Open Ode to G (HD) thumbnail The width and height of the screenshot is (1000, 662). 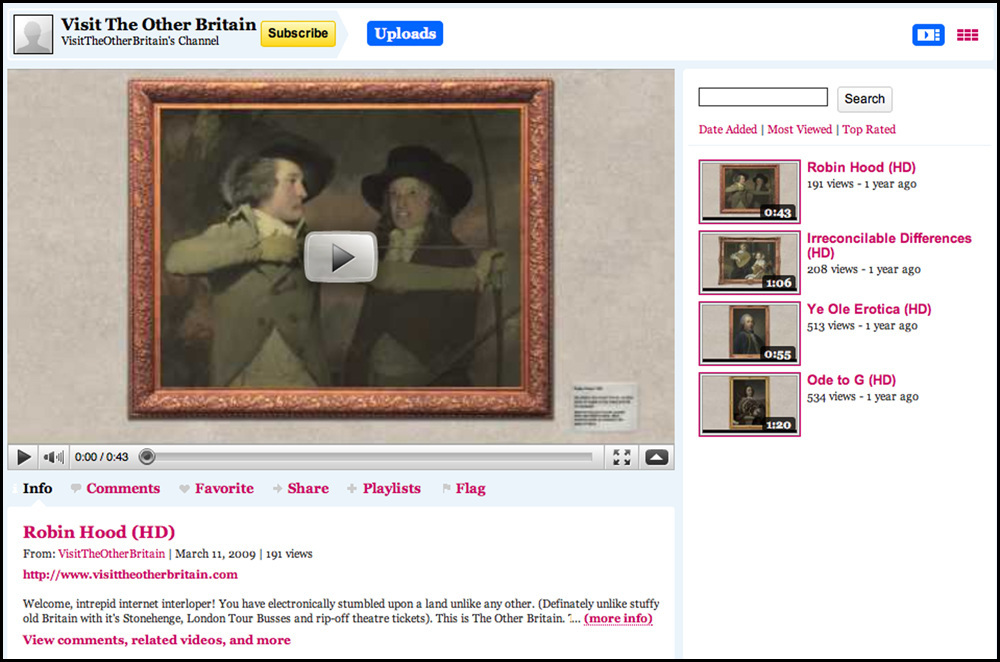point(749,404)
